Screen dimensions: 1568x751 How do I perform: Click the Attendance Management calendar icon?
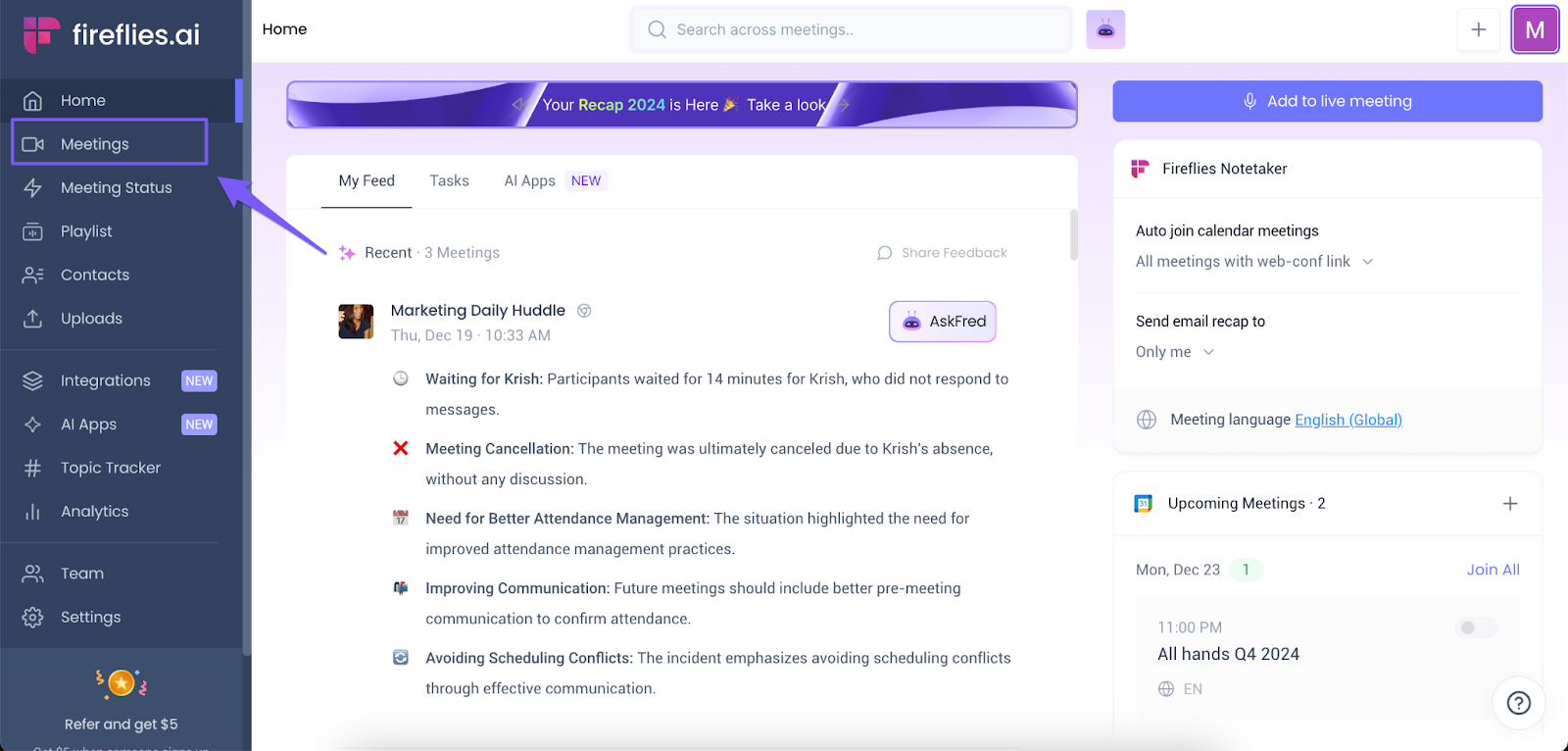pos(401,518)
